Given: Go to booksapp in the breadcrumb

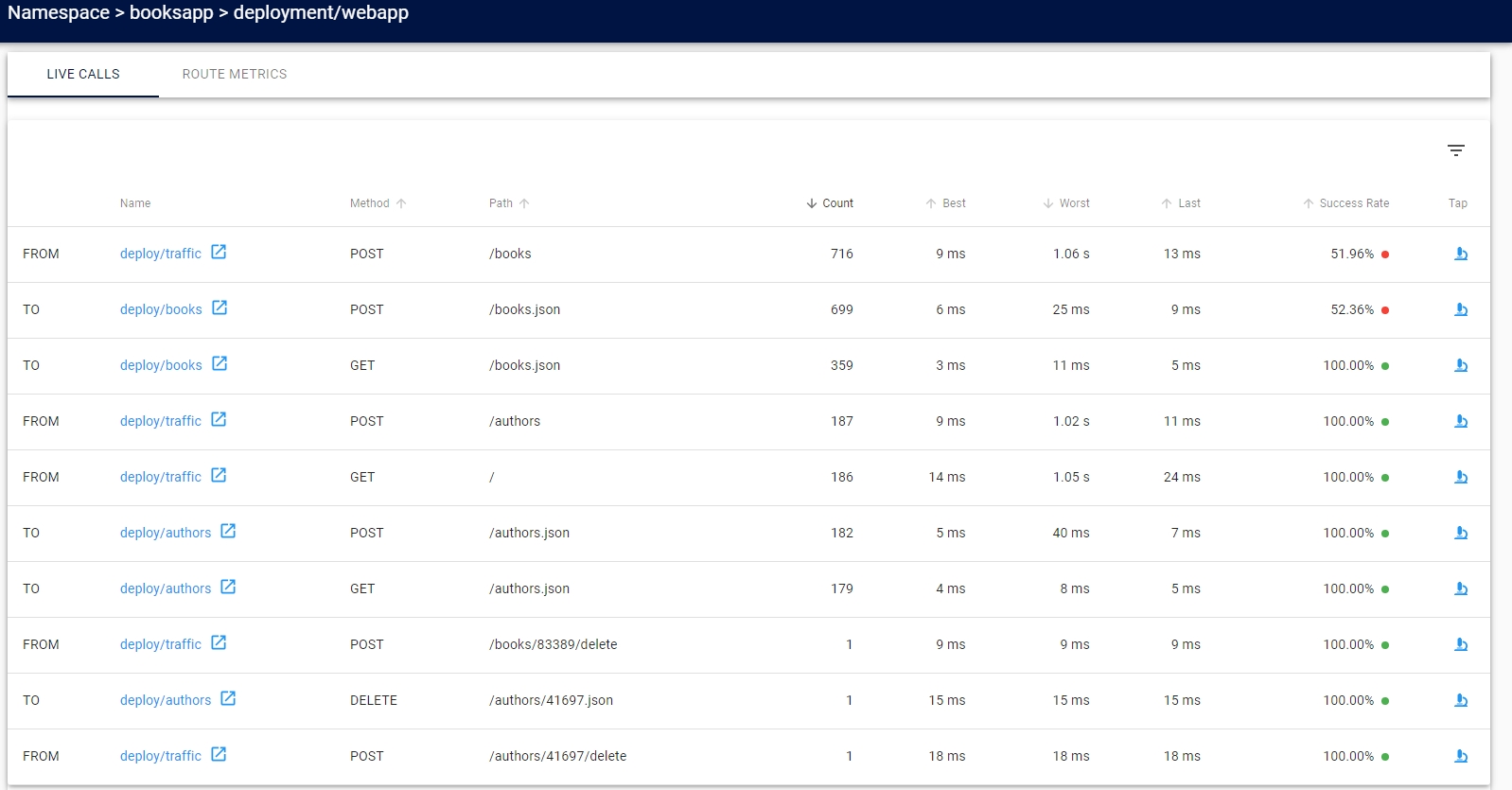Looking at the screenshot, I should (171, 12).
